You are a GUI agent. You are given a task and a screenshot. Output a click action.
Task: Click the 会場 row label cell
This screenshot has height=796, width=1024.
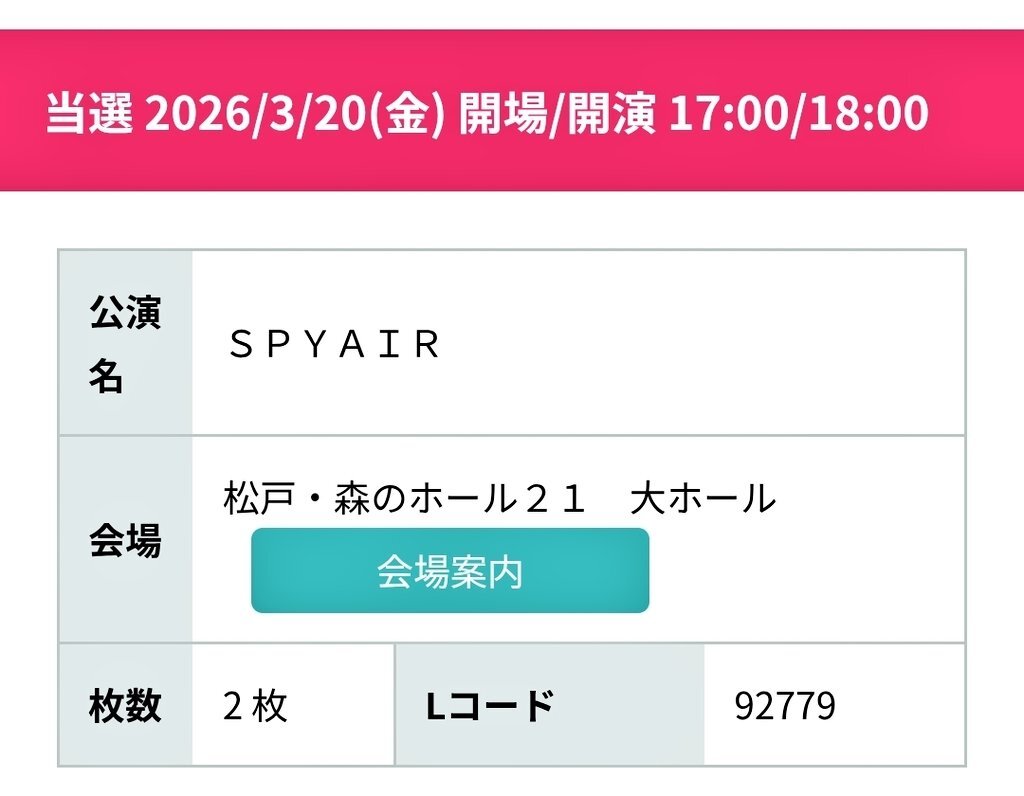(x=125, y=541)
